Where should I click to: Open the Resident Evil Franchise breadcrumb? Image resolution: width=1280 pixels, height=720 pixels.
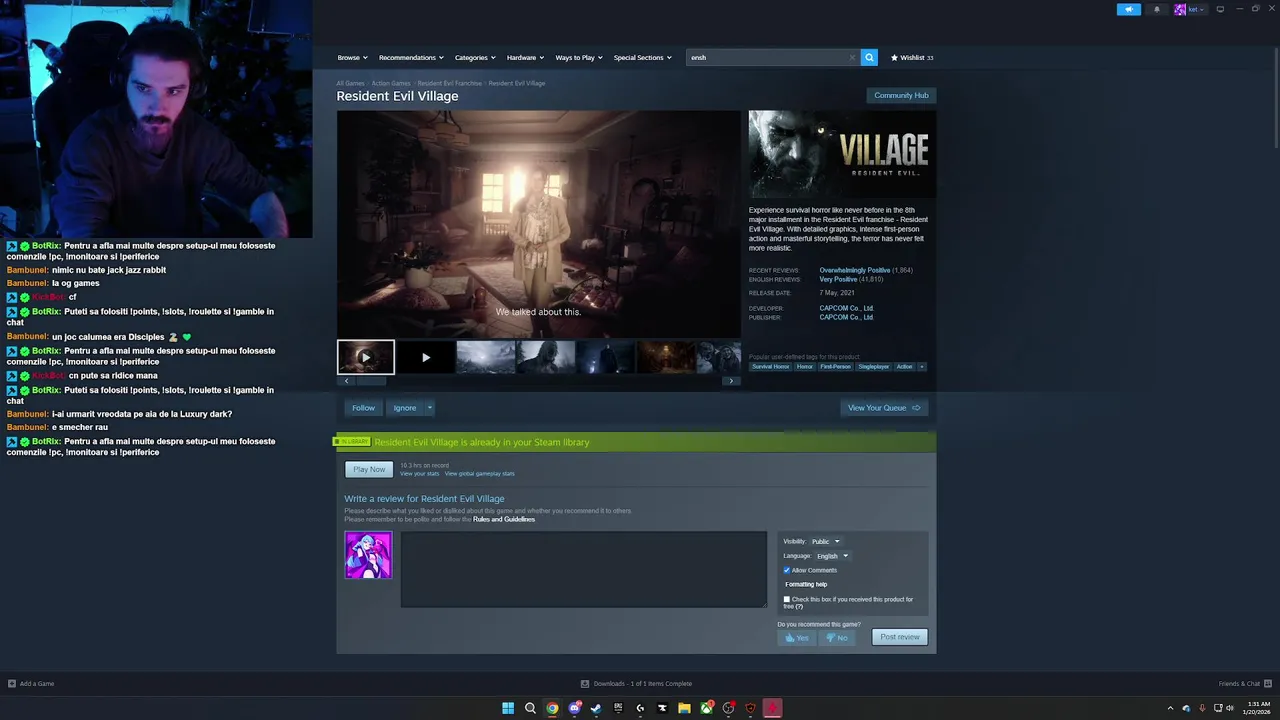pyautogui.click(x=450, y=83)
